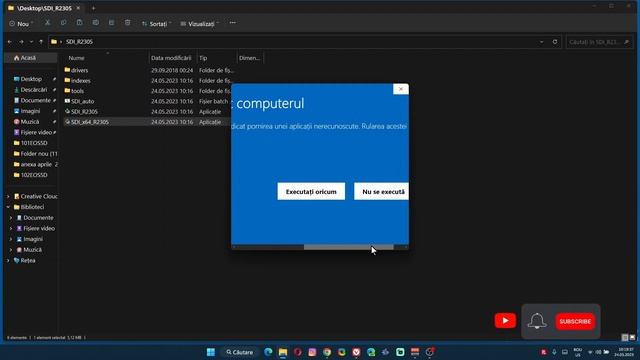Click the Cut scissors icon in toolbar
The image size is (640, 360).
[47, 23]
